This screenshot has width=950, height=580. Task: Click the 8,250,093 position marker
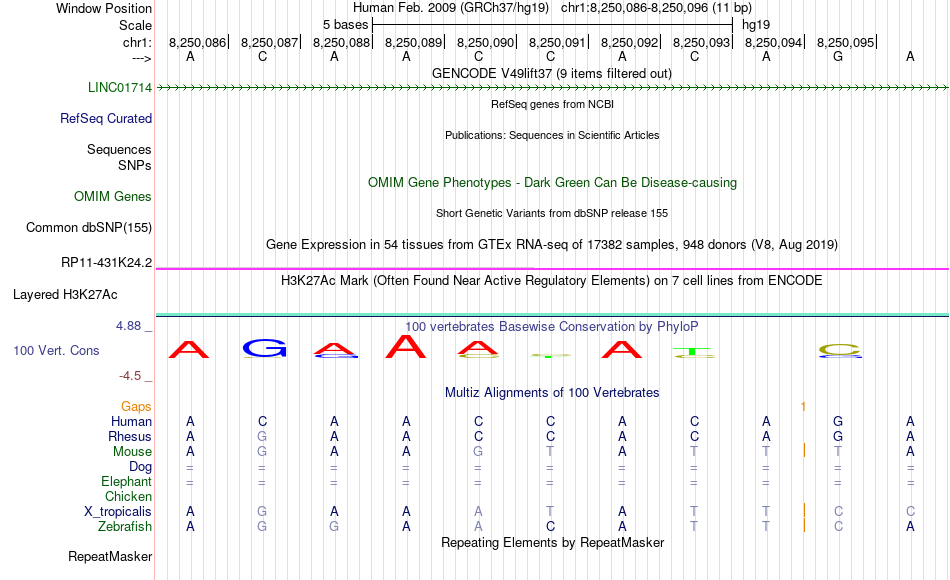pos(702,42)
